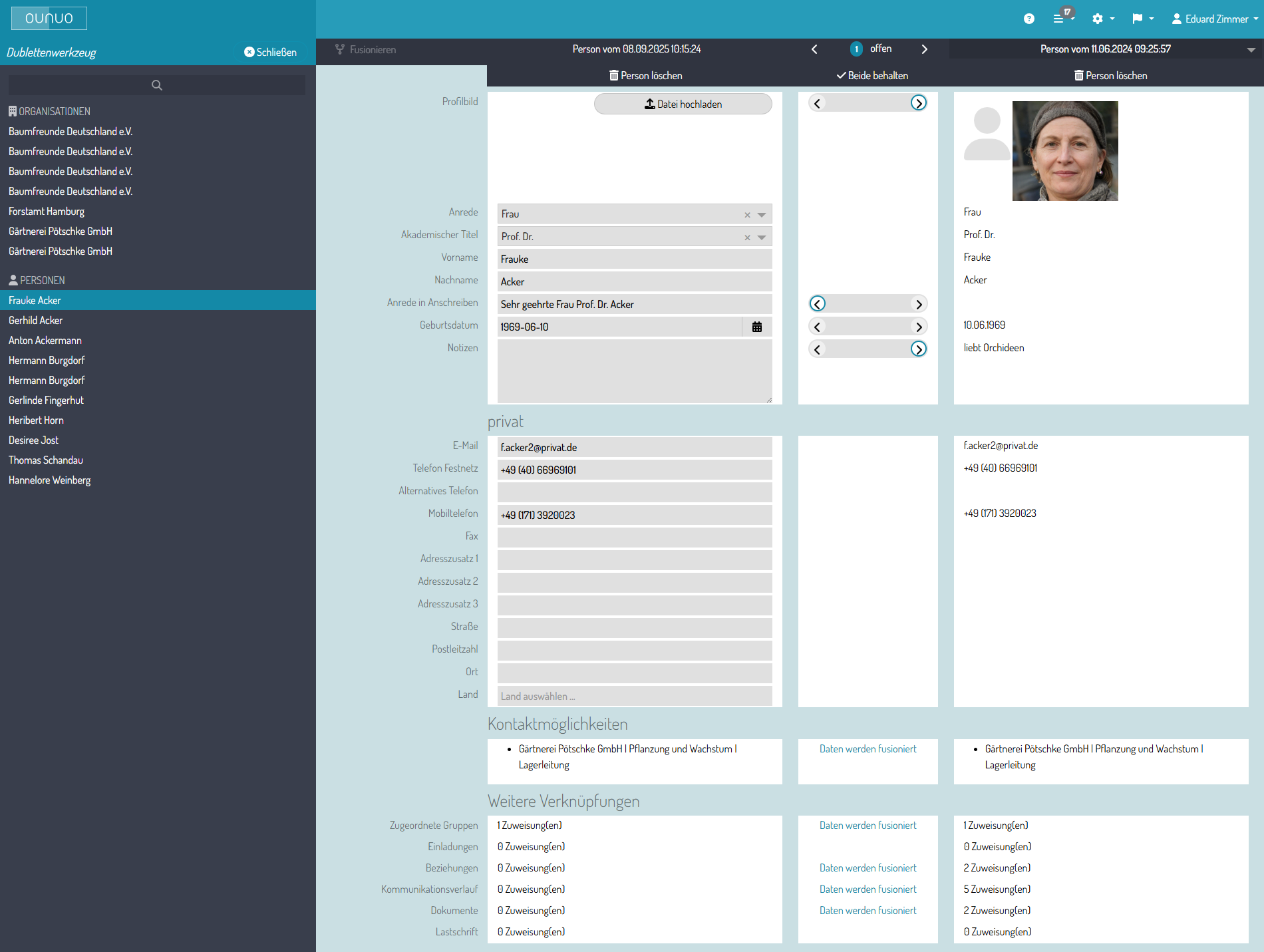This screenshot has height=952, width=1264.
Task: Open the help question mark icon
Action: 1028,19
